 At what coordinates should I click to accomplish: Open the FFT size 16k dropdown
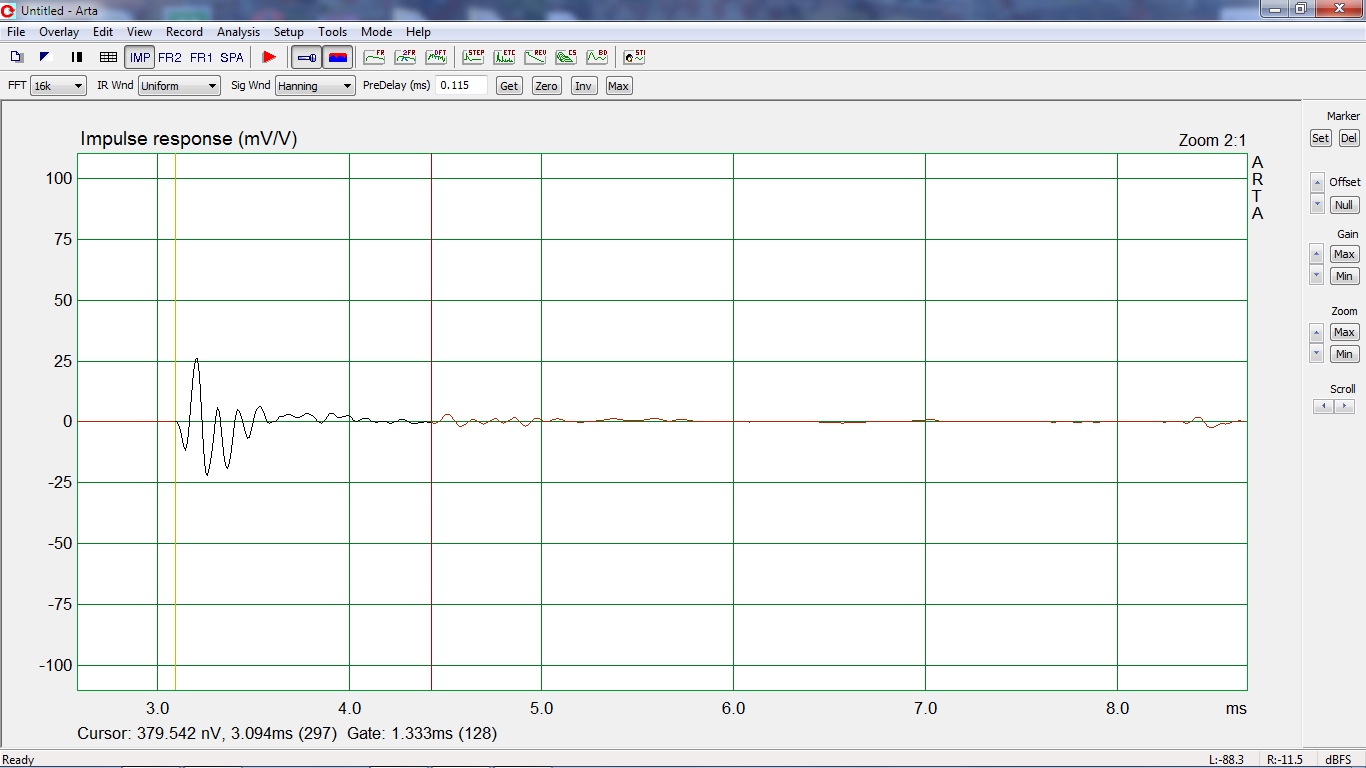[x=58, y=86]
